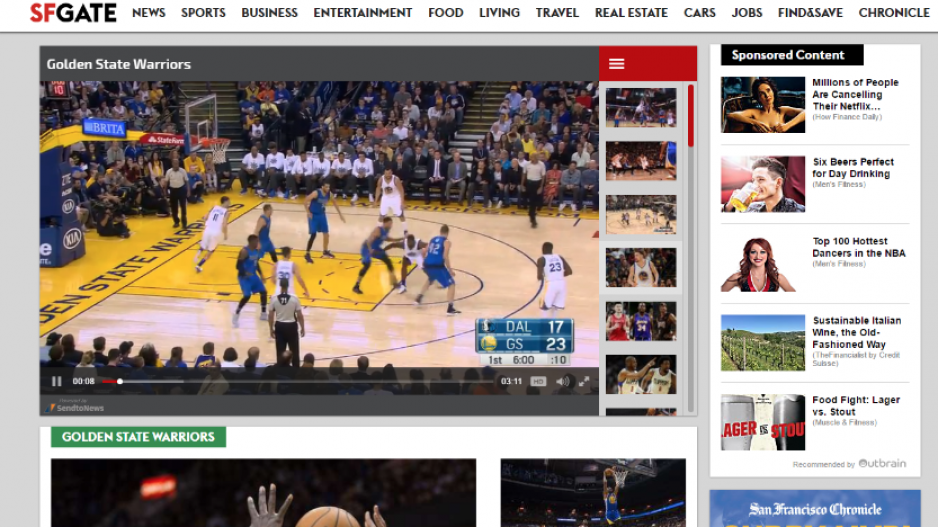Enter fullscreen with the expand icon

click(x=584, y=381)
